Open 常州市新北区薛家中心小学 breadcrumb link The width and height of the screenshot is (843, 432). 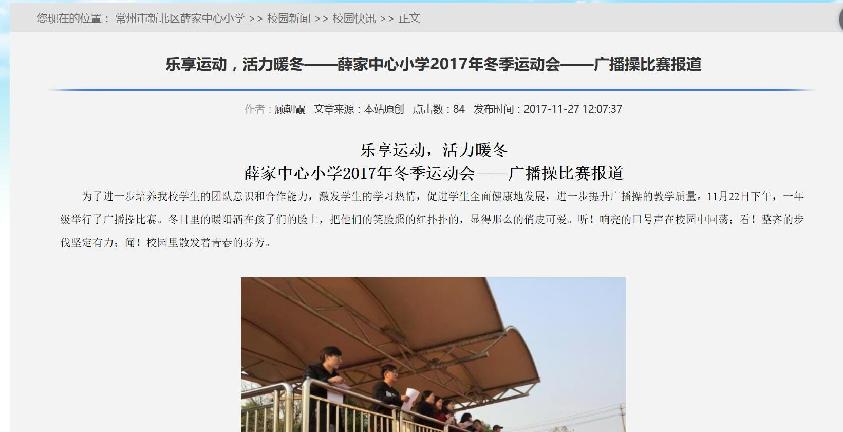[x=180, y=18]
